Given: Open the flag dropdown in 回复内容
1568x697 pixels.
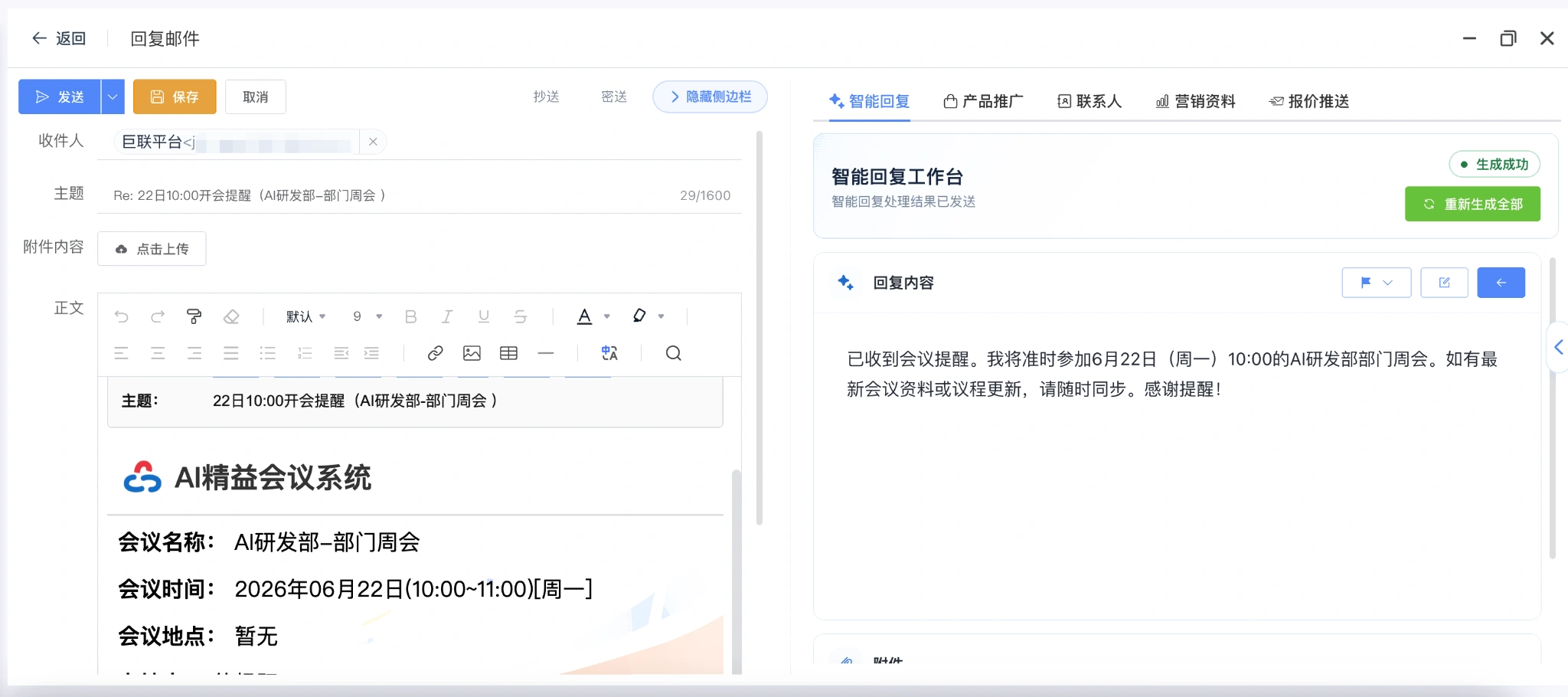Looking at the screenshot, I should click(x=1376, y=283).
